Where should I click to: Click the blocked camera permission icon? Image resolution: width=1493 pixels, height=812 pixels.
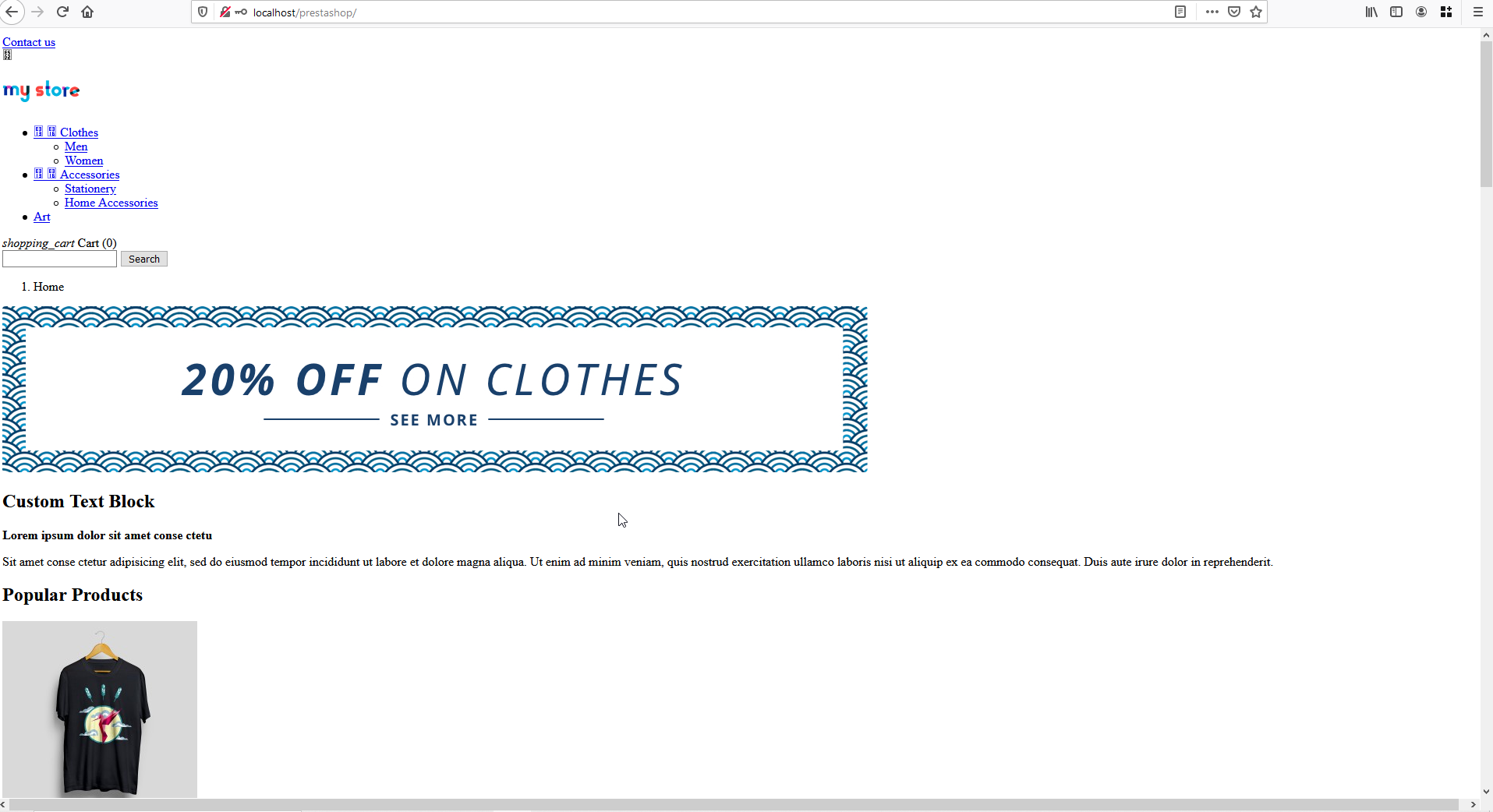tap(225, 12)
